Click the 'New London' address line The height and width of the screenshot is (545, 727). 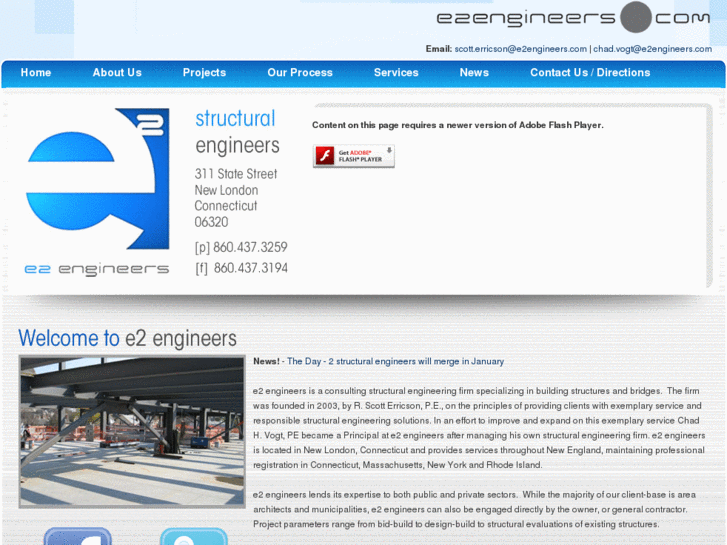[226, 190]
